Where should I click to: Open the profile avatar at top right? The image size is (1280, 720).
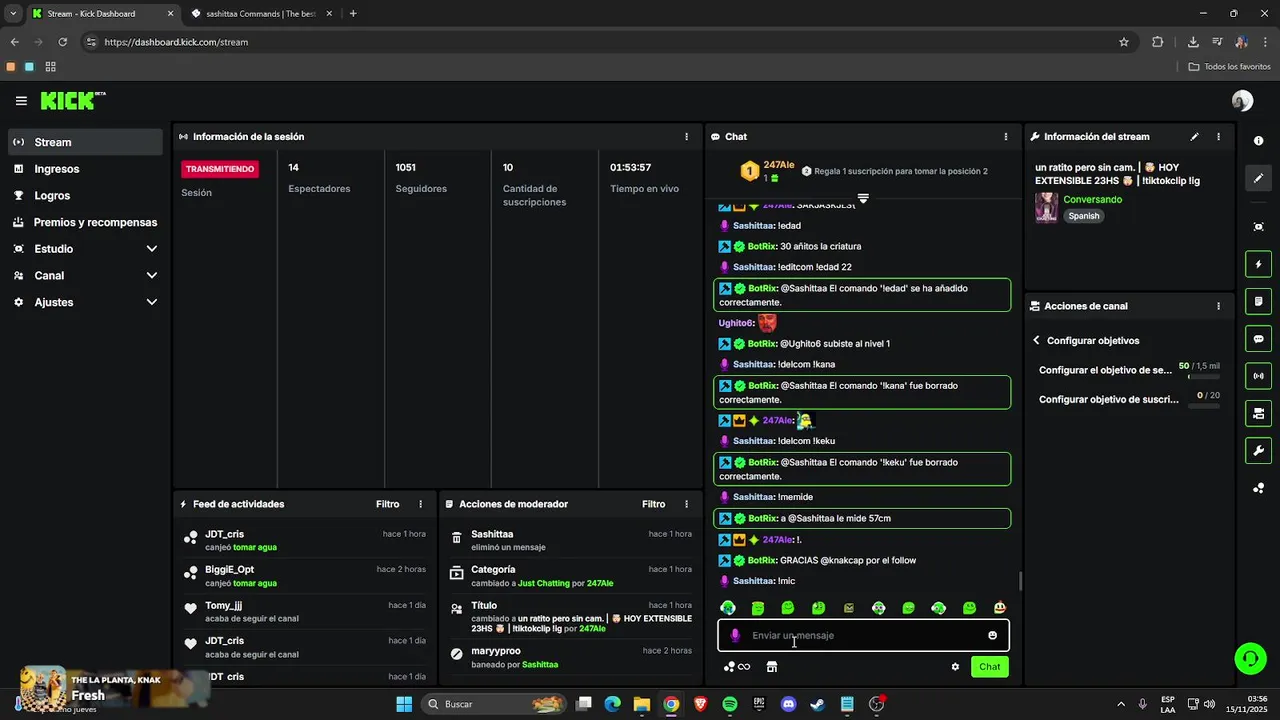tap(1242, 101)
